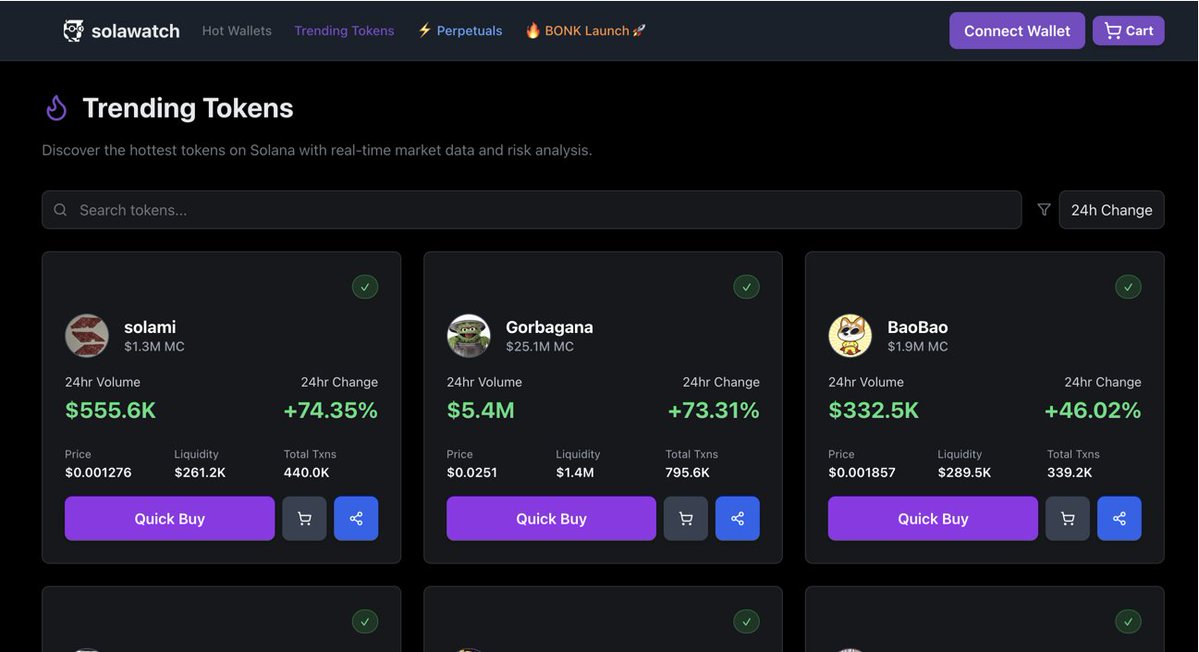Quick Buy the solami token
Image resolution: width=1199 pixels, height=652 pixels.
click(170, 518)
